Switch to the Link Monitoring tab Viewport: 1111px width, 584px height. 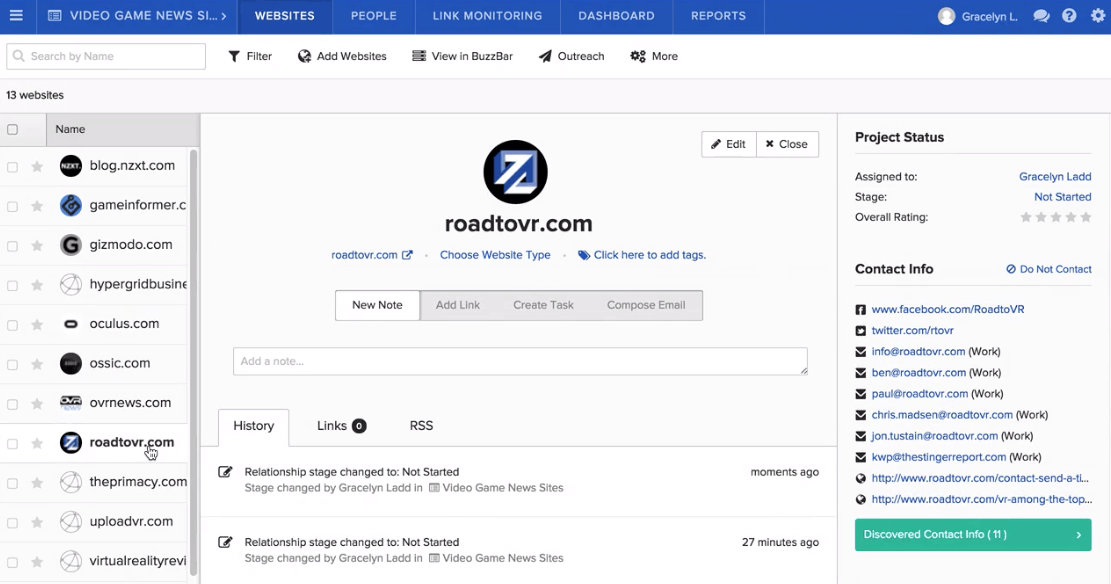point(487,16)
